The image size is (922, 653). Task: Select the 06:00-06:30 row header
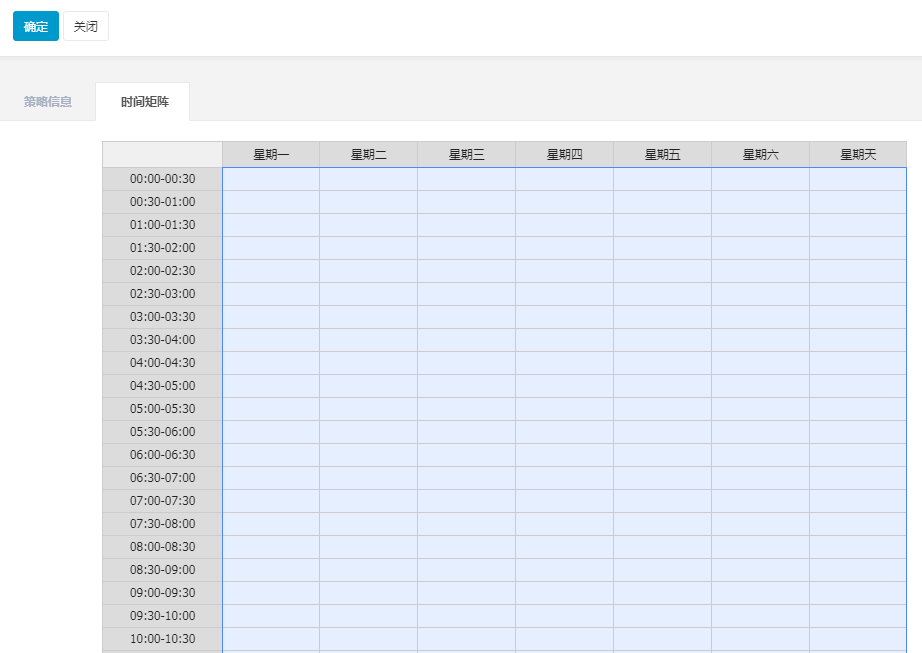(163, 454)
